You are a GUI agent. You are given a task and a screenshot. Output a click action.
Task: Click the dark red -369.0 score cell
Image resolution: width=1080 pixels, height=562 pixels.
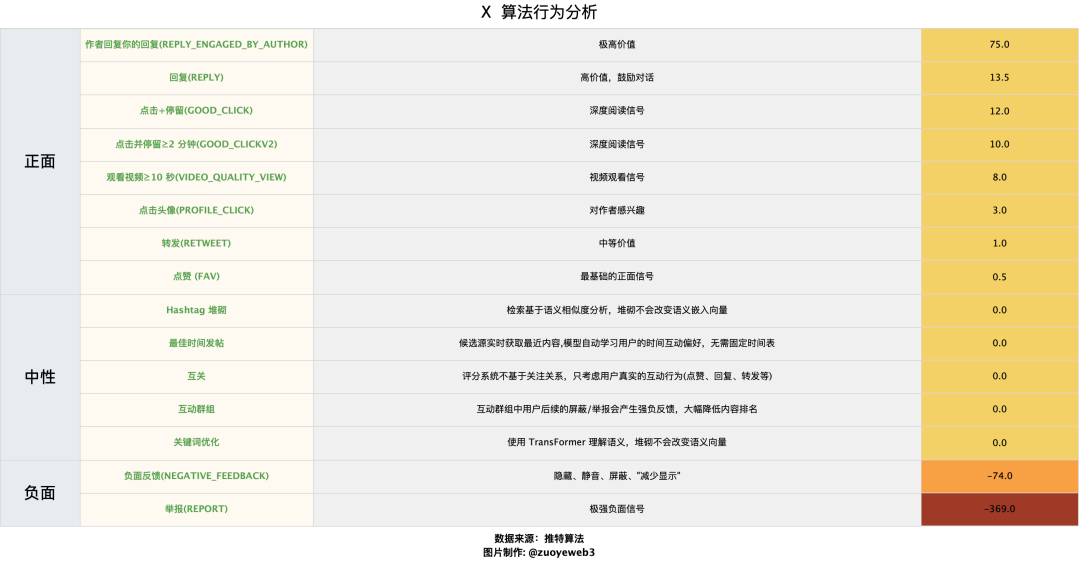pos(999,509)
